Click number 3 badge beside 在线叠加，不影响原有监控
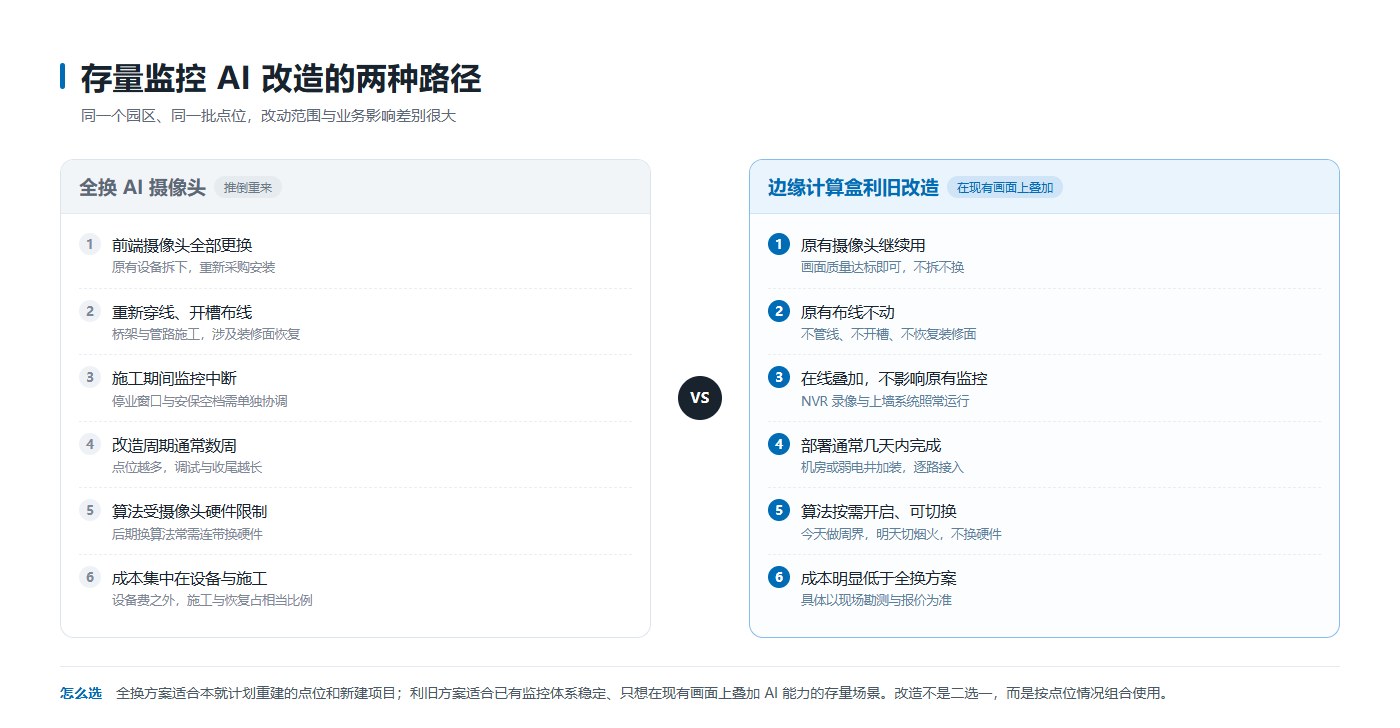The width and height of the screenshot is (1400, 728). (779, 377)
